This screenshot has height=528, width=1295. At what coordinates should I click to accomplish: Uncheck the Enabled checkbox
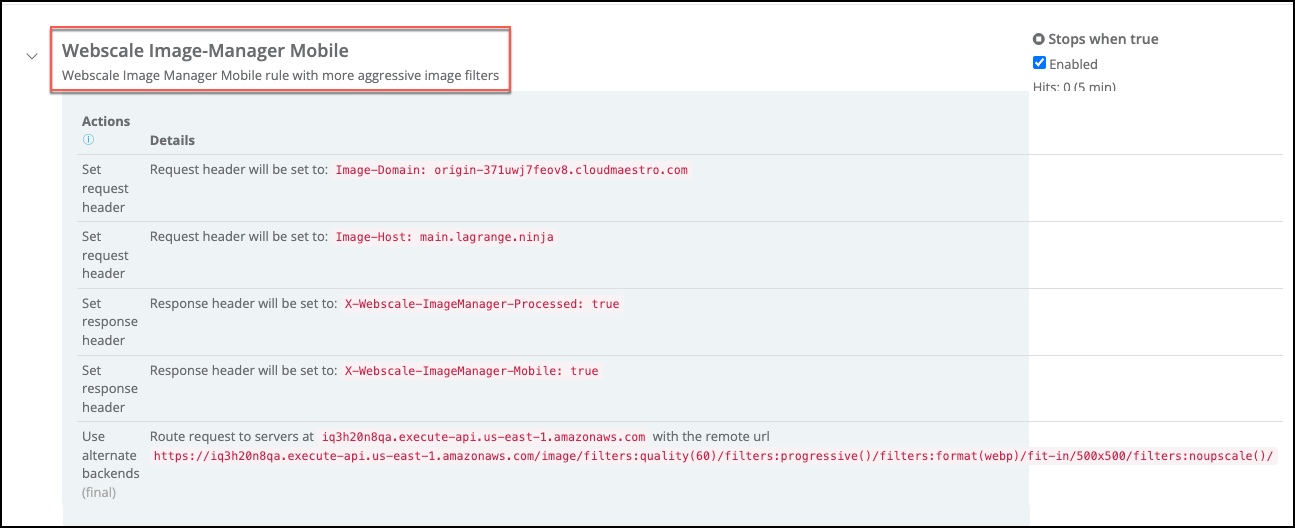click(x=1039, y=63)
